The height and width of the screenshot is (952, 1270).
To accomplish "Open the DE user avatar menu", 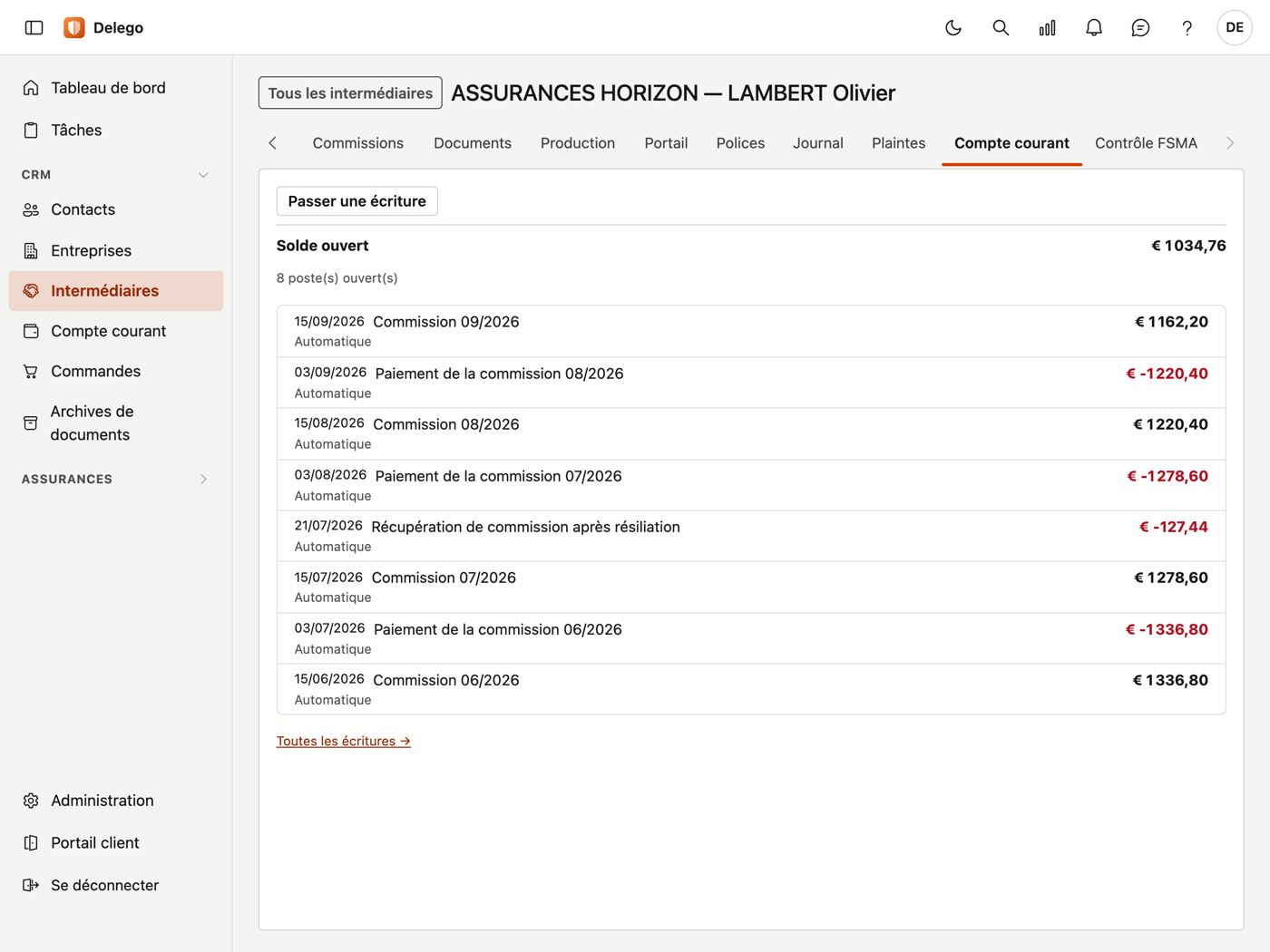I will point(1235,27).
